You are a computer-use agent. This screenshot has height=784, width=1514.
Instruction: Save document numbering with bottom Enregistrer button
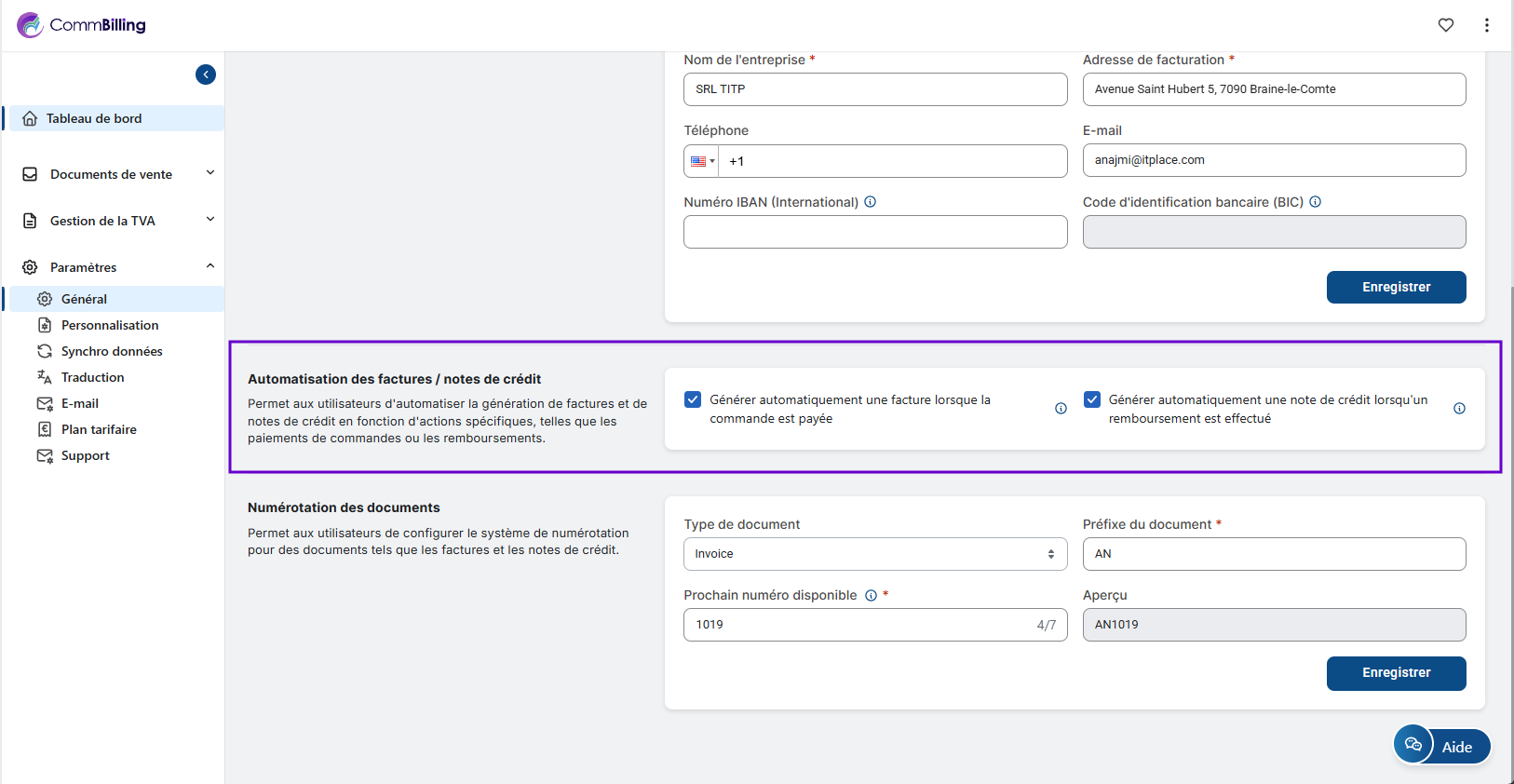(1395, 672)
